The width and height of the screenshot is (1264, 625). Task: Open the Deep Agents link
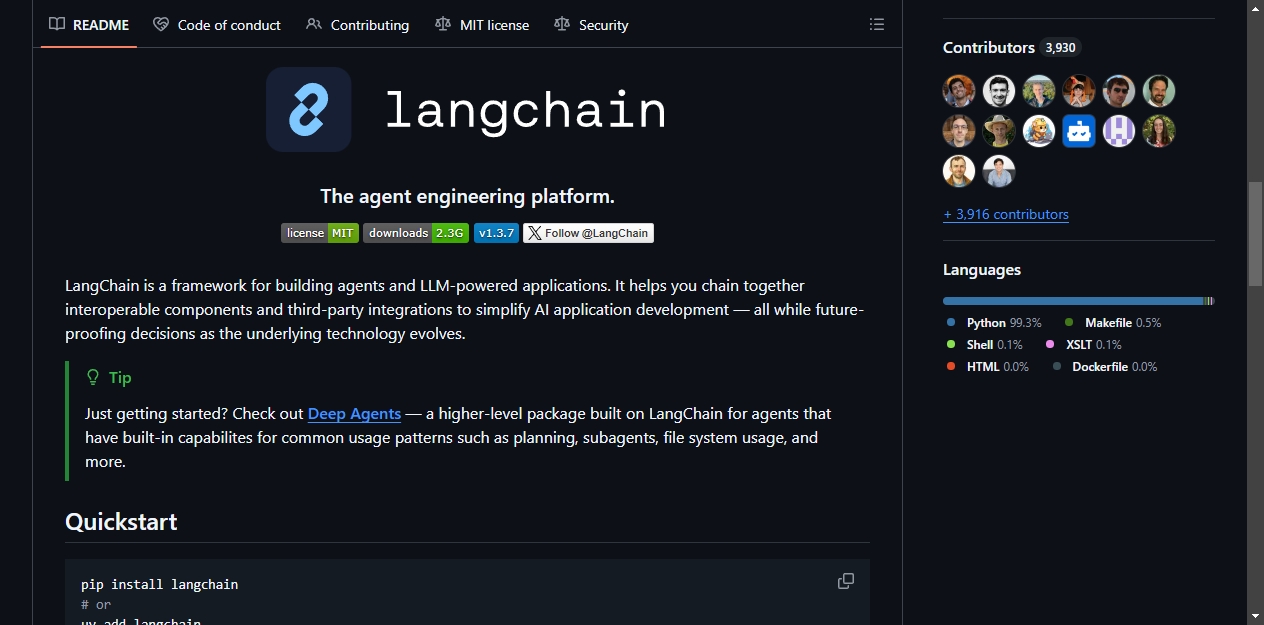click(x=354, y=413)
